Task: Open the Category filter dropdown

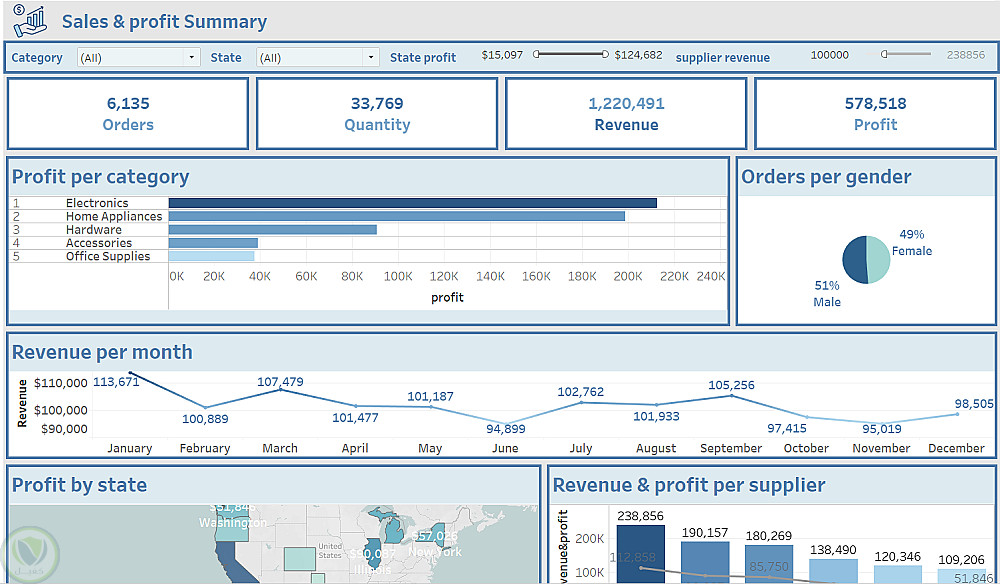Action: click(138, 57)
